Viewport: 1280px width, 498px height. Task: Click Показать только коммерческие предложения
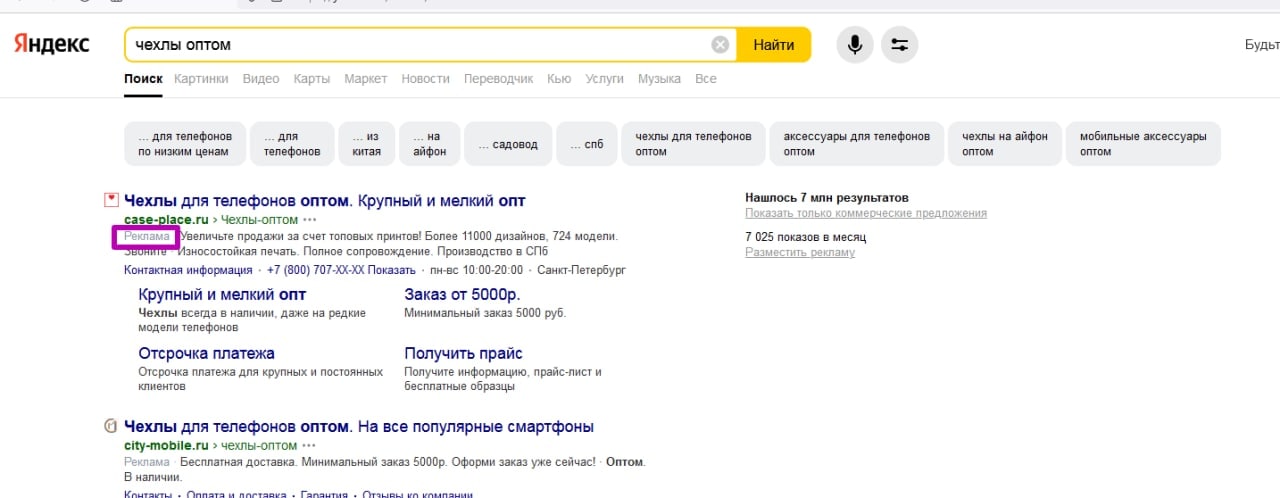click(866, 213)
